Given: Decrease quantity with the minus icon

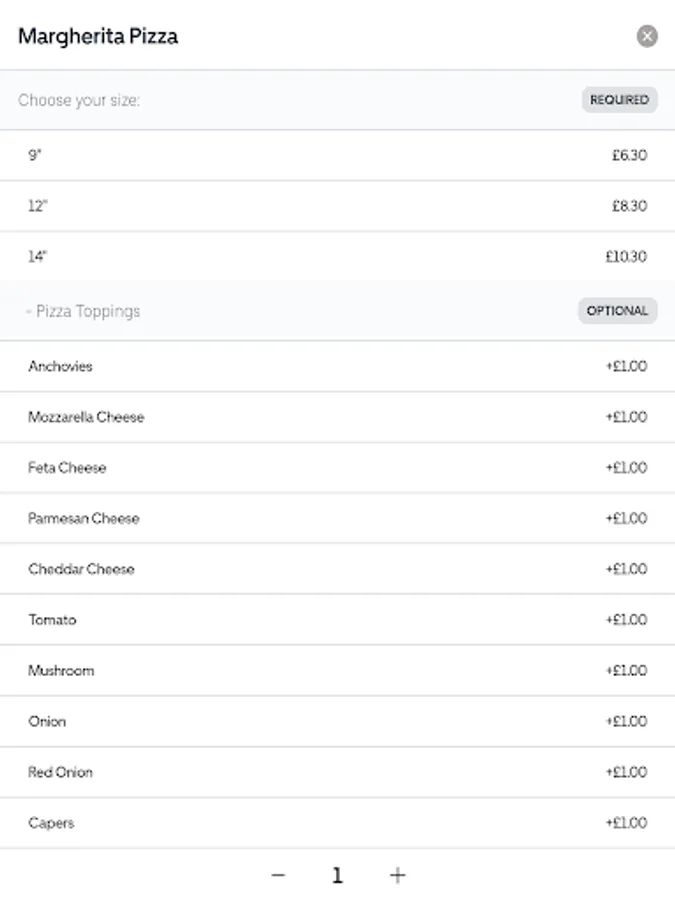Looking at the screenshot, I should pos(278,875).
